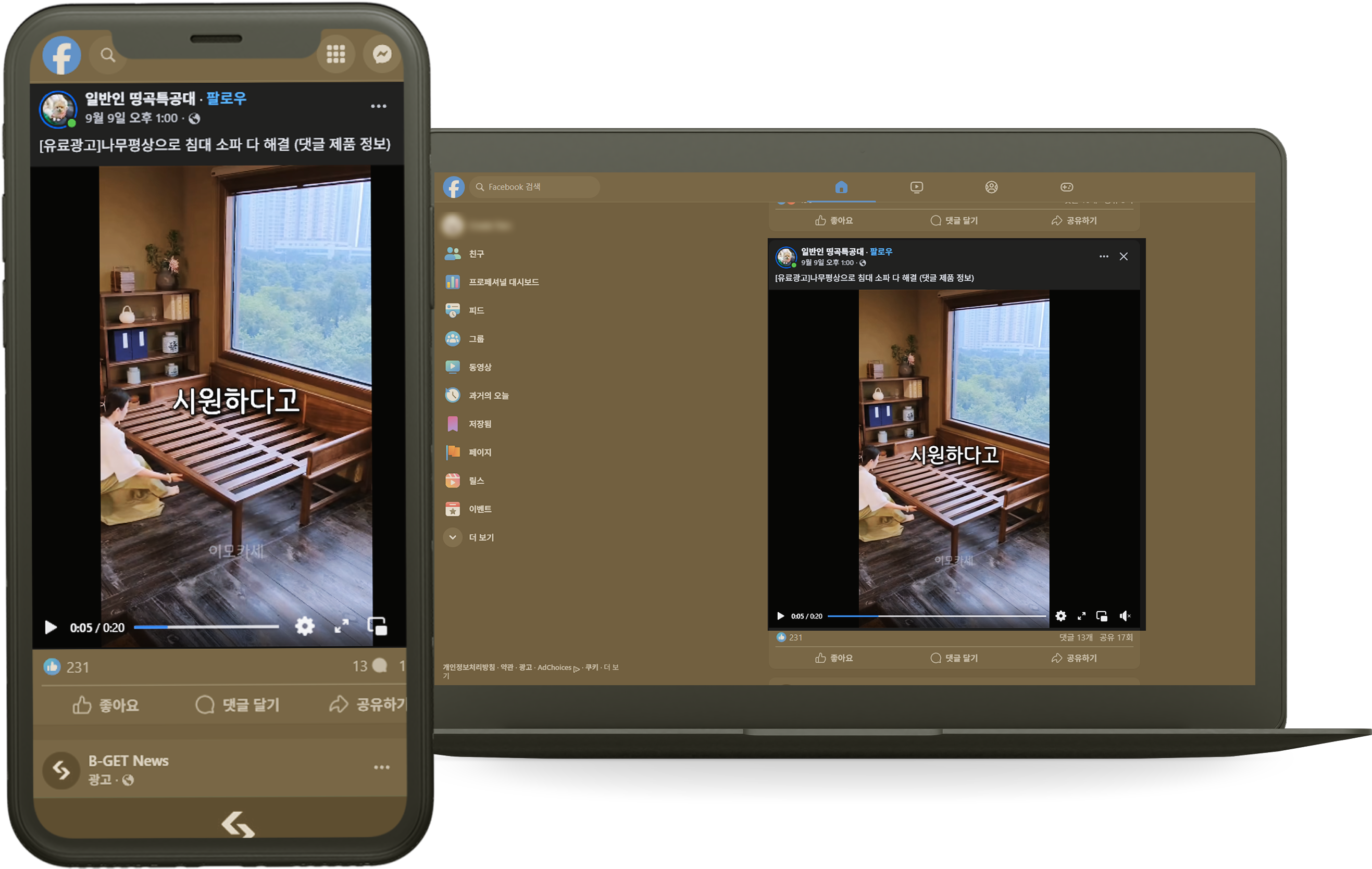Screen dimensions: 1372x869
Task: Toggle like (좋아요) on phone post
Action: point(106,705)
